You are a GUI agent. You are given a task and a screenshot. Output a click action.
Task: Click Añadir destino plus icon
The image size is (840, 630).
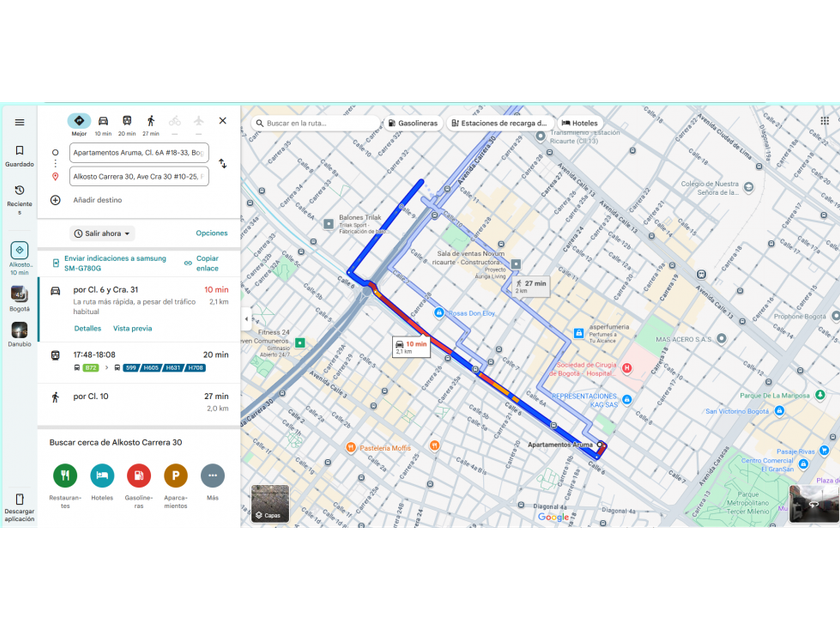point(55,200)
